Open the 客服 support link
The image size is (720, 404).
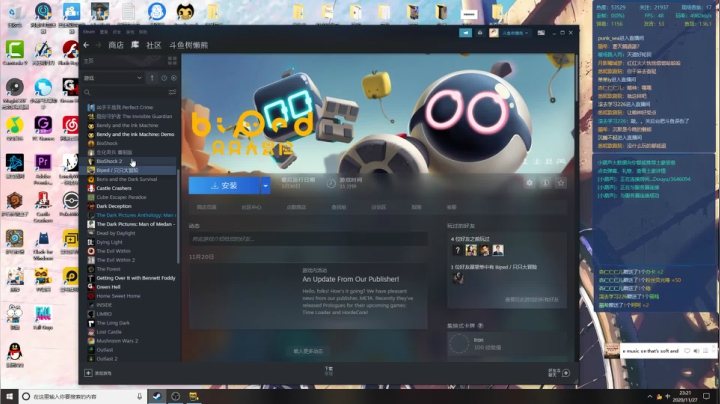pyautogui.click(x=451, y=207)
